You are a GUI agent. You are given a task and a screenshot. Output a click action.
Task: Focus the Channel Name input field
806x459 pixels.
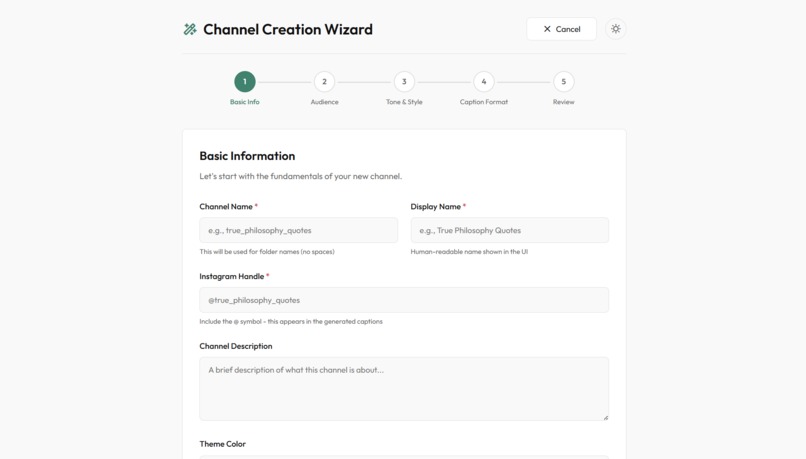299,230
